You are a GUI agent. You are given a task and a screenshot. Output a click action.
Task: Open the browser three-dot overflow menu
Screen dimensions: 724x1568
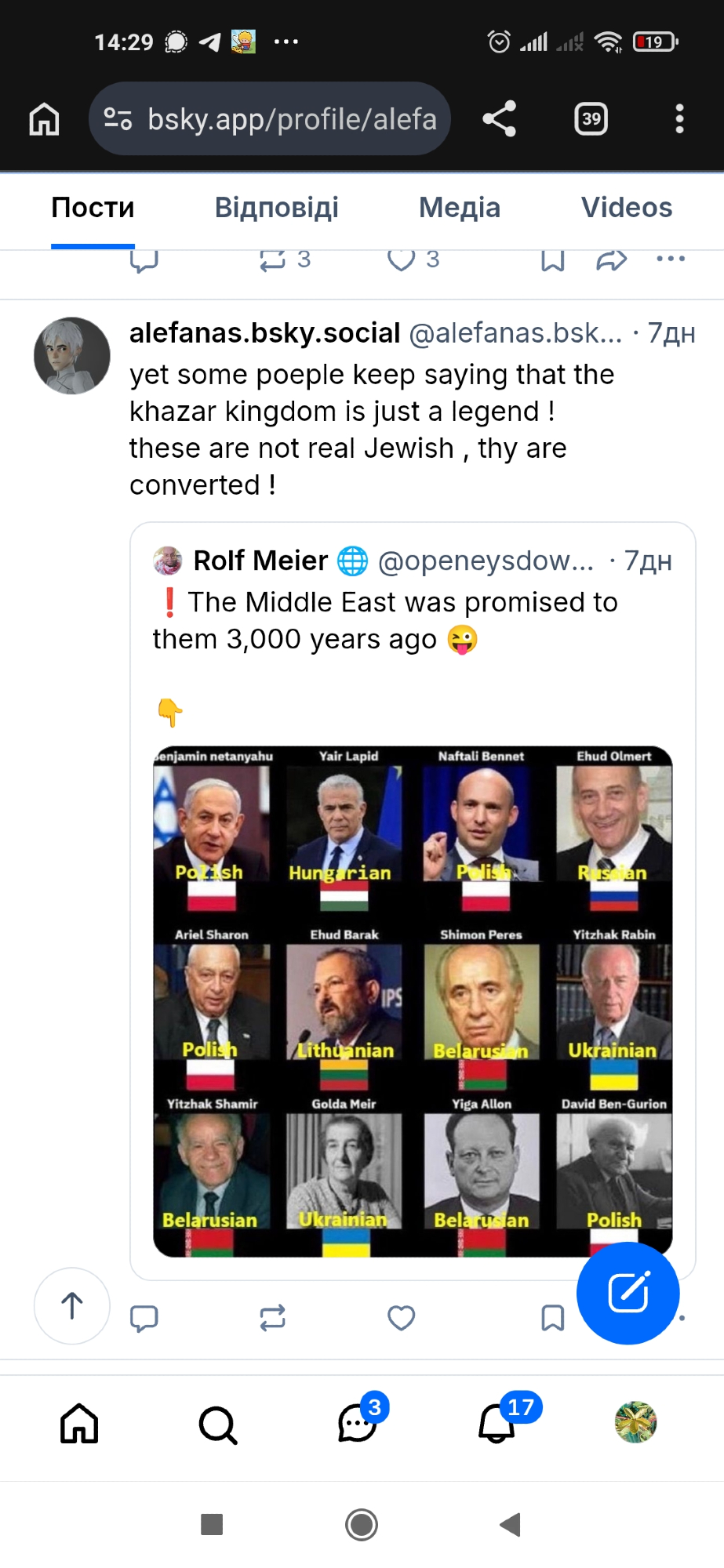[679, 119]
